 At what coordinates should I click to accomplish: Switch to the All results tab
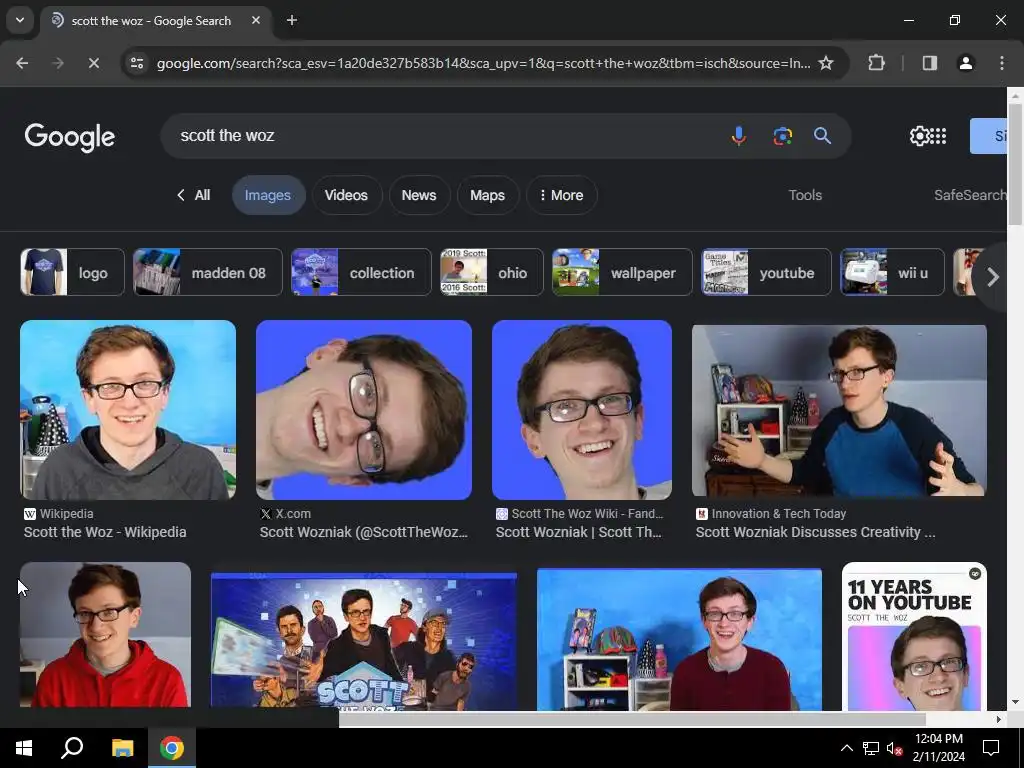coord(193,195)
